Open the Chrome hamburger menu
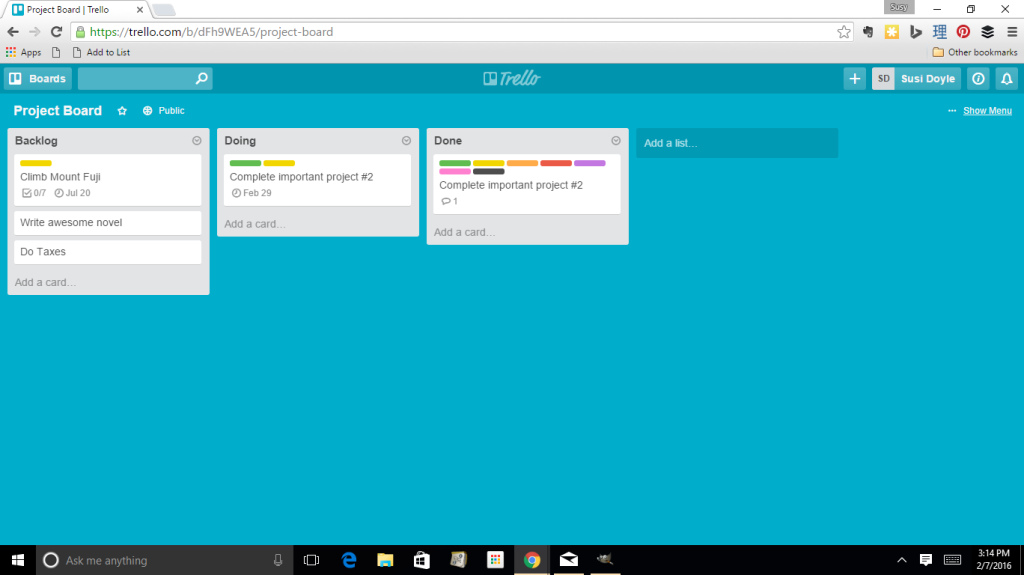1024x575 pixels. (x=1012, y=31)
